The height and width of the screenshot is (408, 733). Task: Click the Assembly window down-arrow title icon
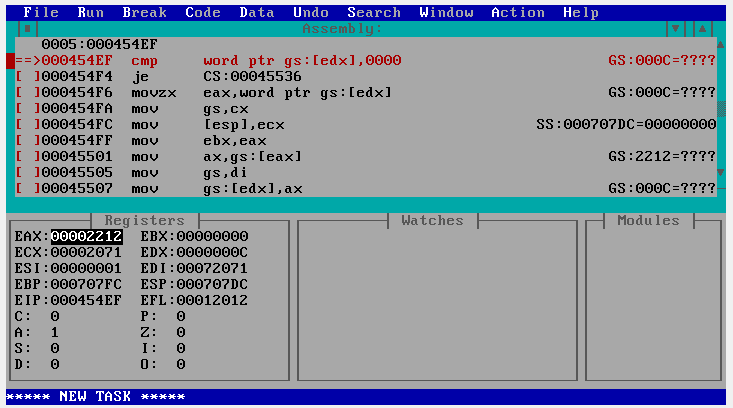(x=676, y=29)
